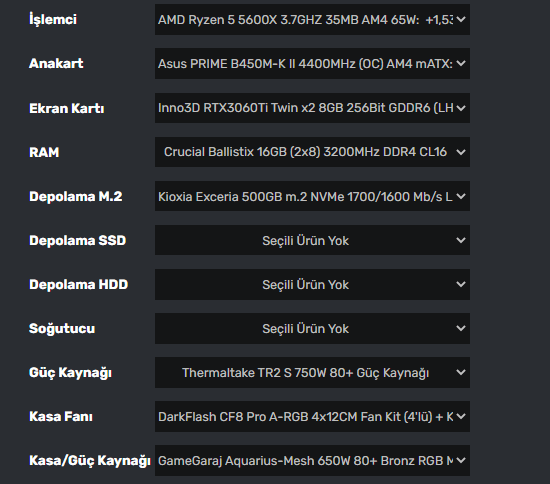Image resolution: width=550 pixels, height=484 pixels.
Task: Click the Kasa/Güç Kaynağı label
Action: [x=90, y=461]
